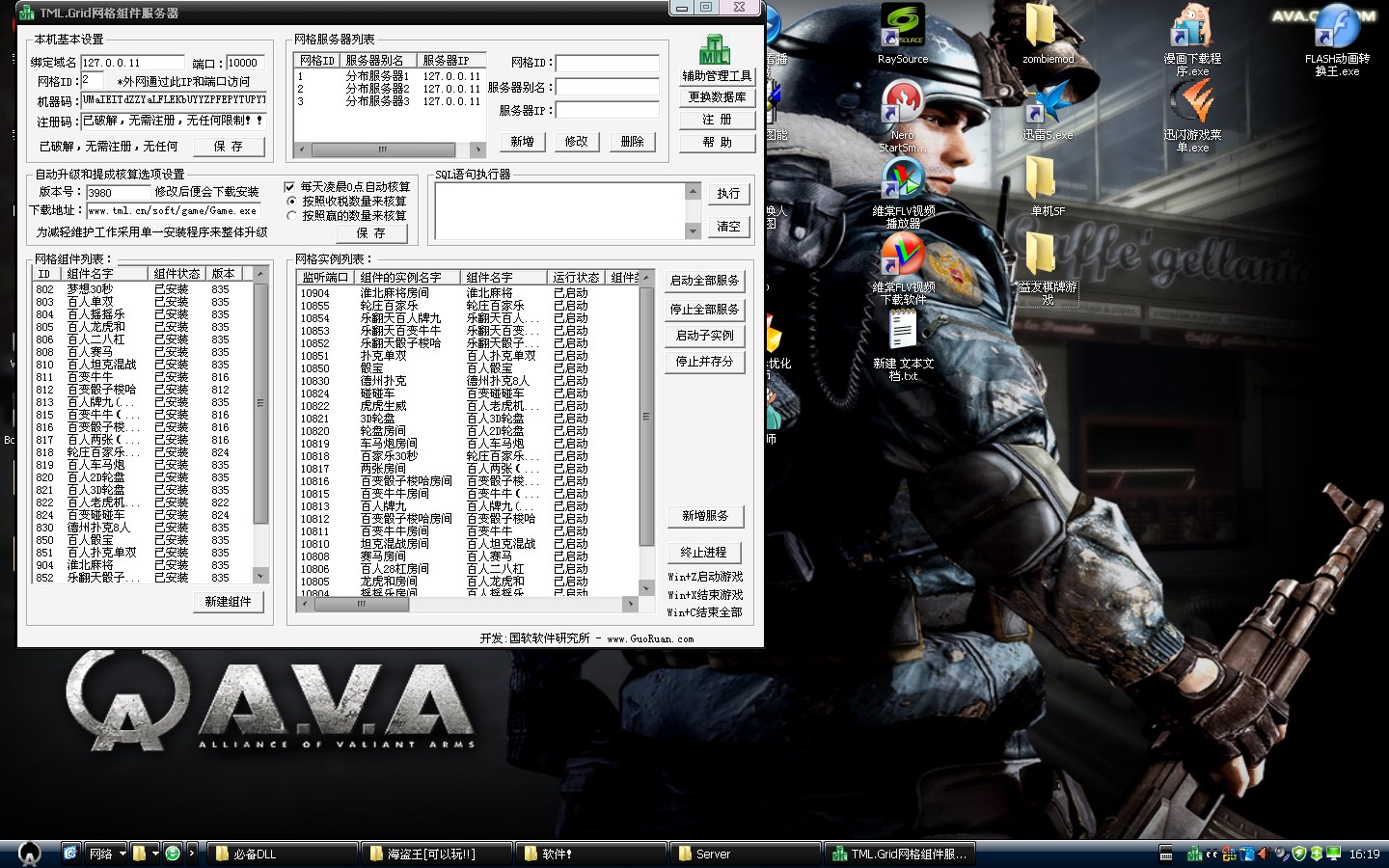Viewport: 1389px width, 868px height.
Task: Click the system tray clock 16:19
Action: (x=1364, y=854)
